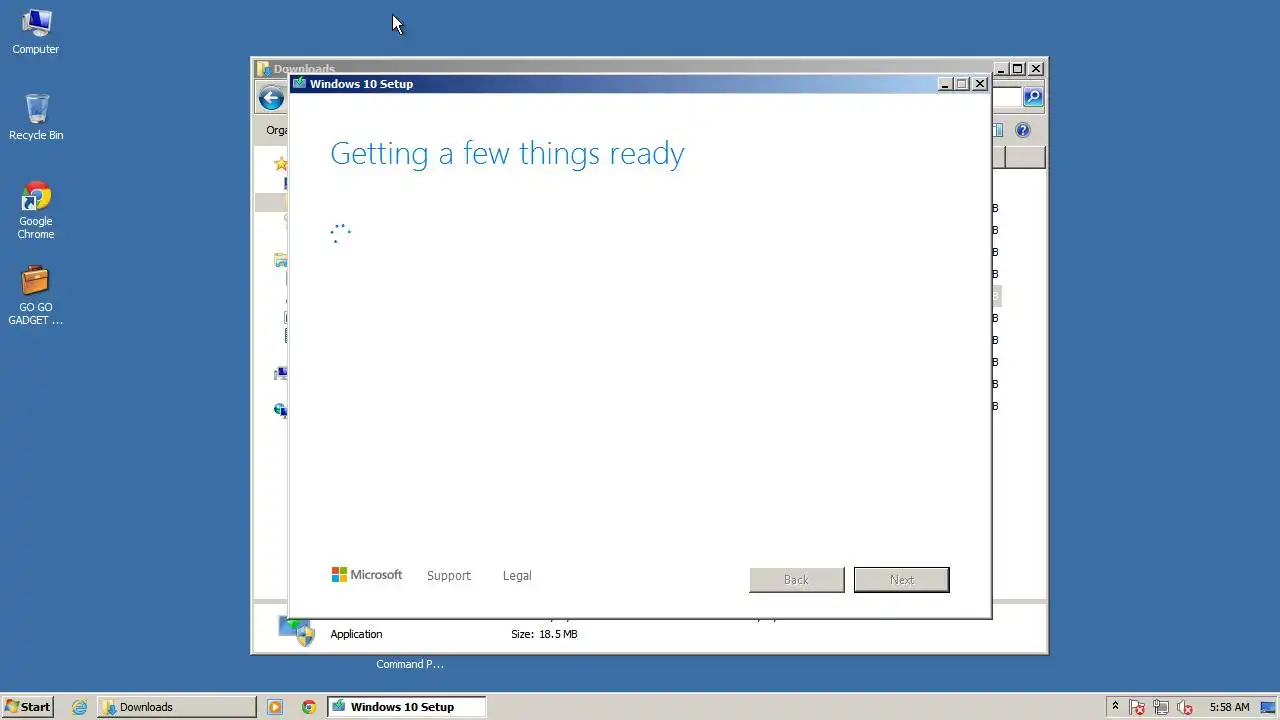Click the "Size: 18.5 MB" detail text
Viewport: 1280px width, 720px height.
tap(544, 634)
